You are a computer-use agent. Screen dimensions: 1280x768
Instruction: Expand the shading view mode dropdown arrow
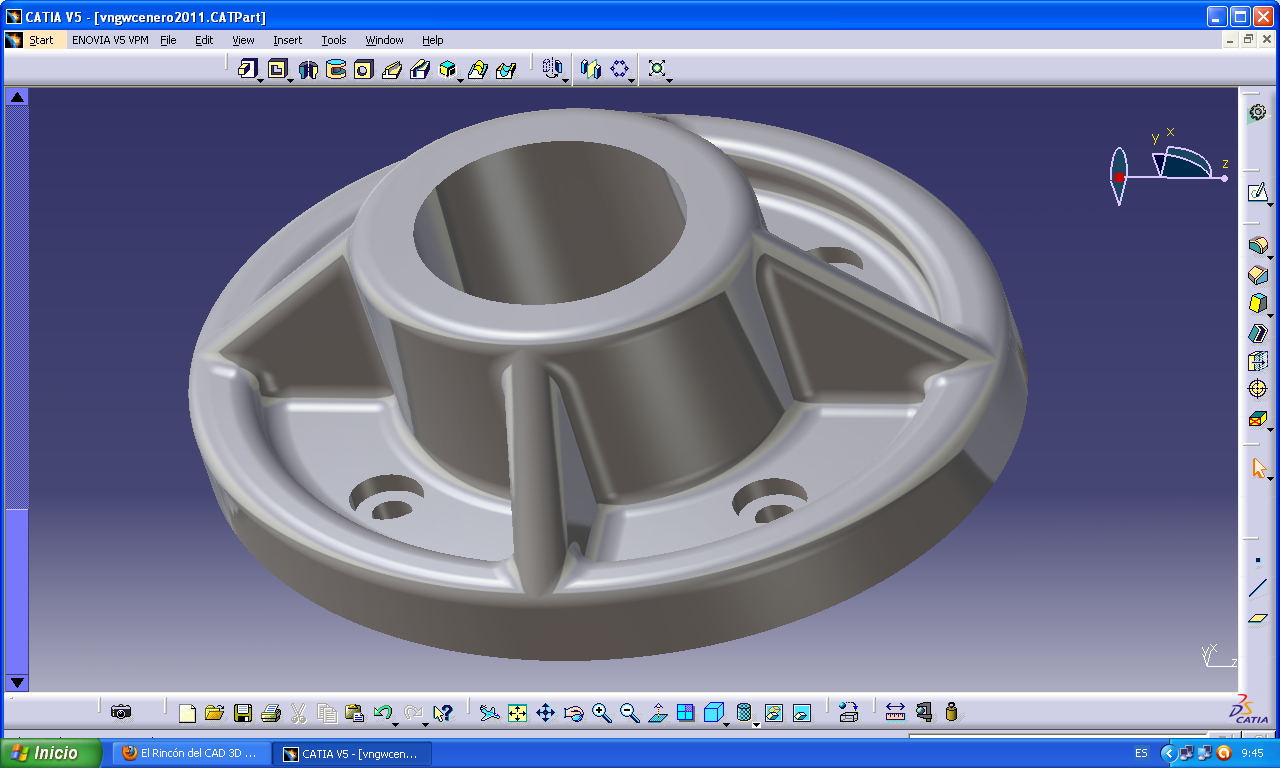[756, 723]
